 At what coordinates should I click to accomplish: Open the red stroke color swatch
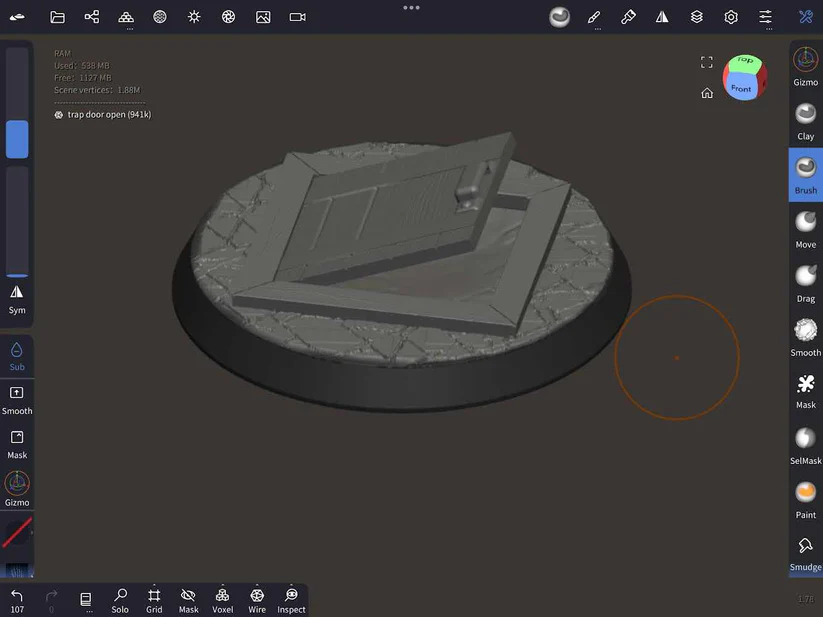[17, 533]
